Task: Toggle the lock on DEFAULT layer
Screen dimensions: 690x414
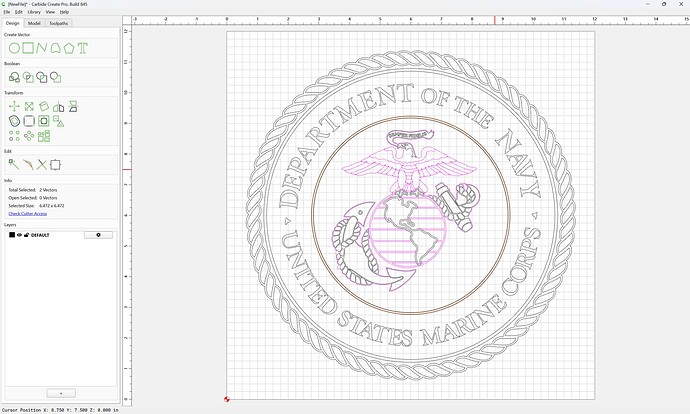Action: click(x=26, y=235)
